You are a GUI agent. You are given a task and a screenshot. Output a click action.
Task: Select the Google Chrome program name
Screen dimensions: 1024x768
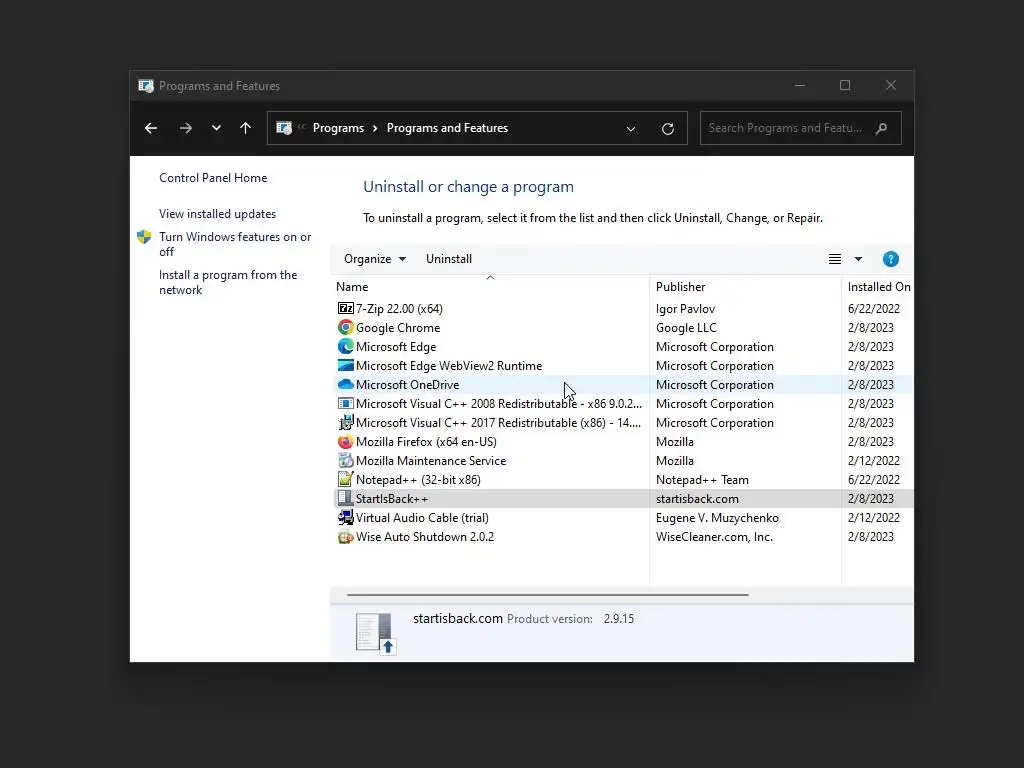[398, 328]
